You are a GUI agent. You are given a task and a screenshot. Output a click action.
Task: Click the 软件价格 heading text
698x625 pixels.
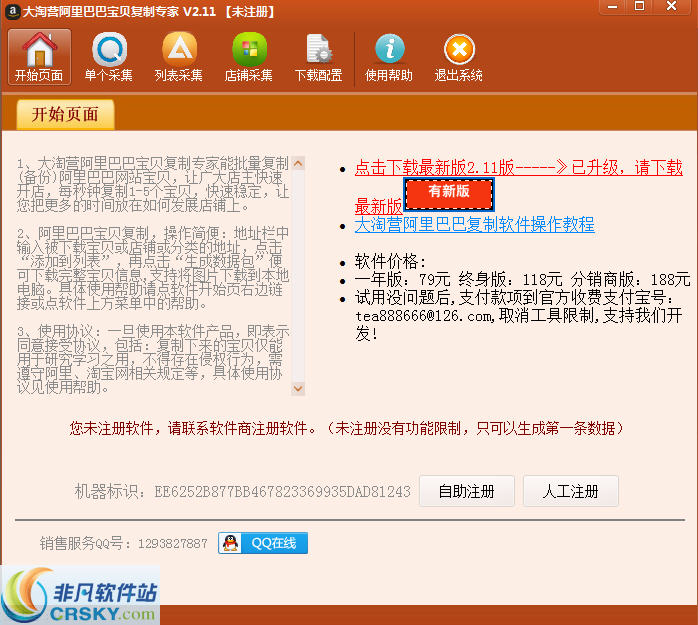click(x=390, y=261)
